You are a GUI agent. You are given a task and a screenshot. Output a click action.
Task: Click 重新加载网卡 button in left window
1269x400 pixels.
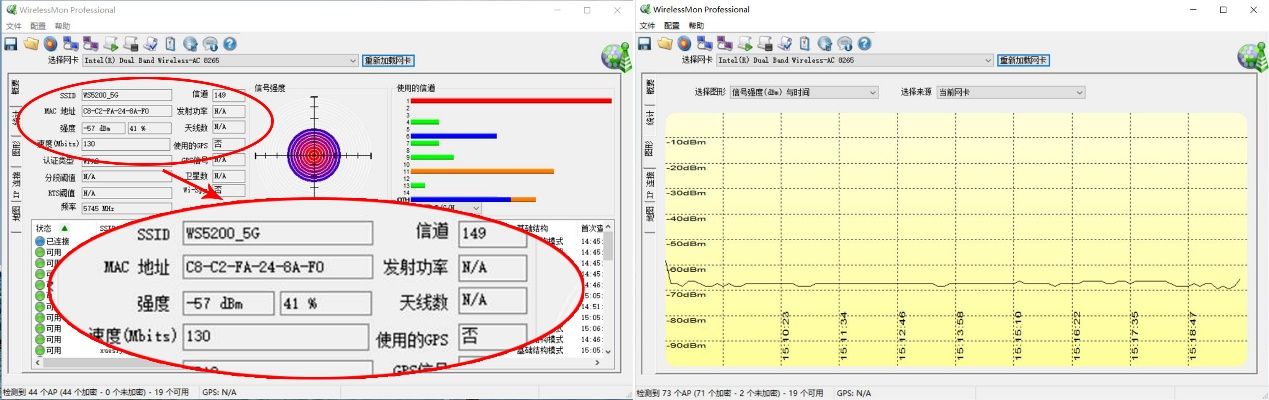[387, 61]
